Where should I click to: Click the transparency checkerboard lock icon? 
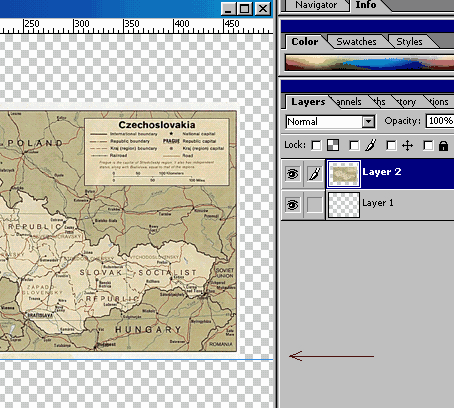333,145
